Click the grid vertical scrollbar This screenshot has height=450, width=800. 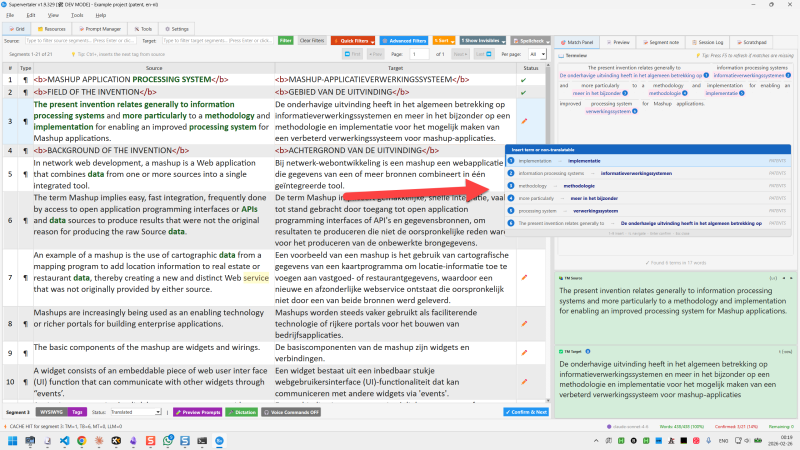coord(548,230)
